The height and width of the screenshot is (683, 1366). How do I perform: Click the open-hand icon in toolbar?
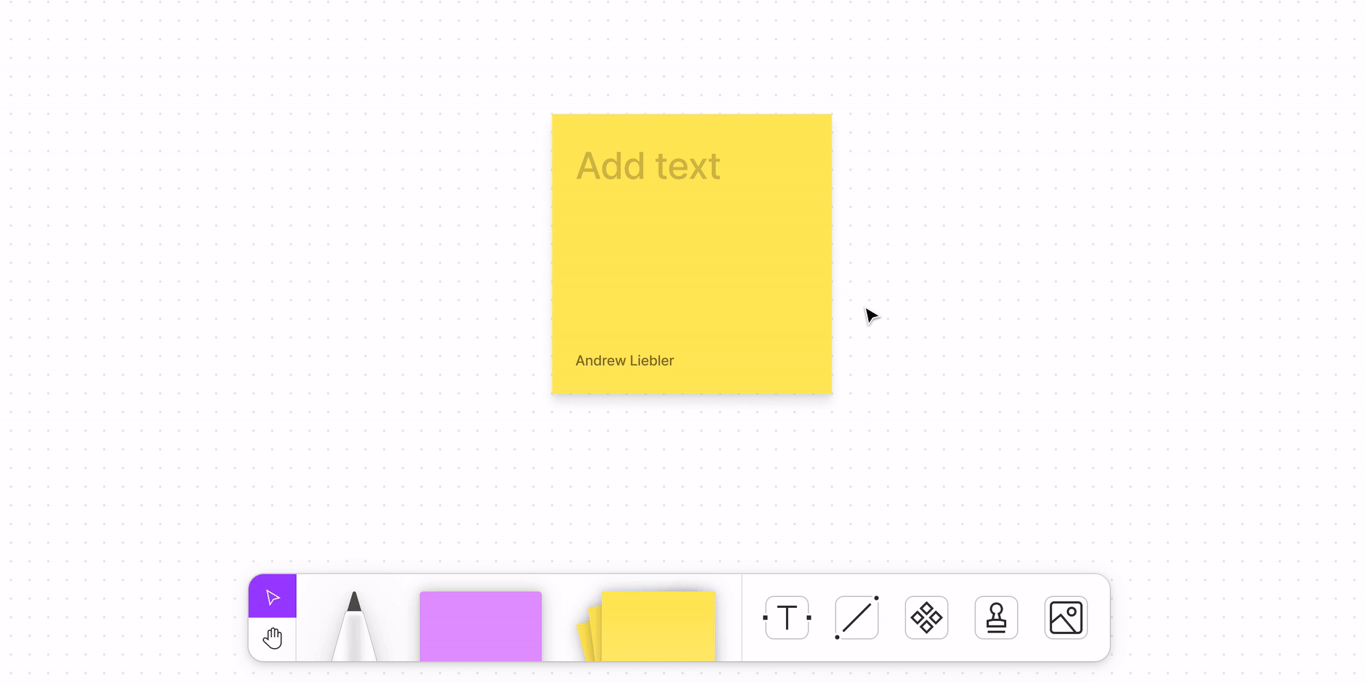(x=272, y=639)
